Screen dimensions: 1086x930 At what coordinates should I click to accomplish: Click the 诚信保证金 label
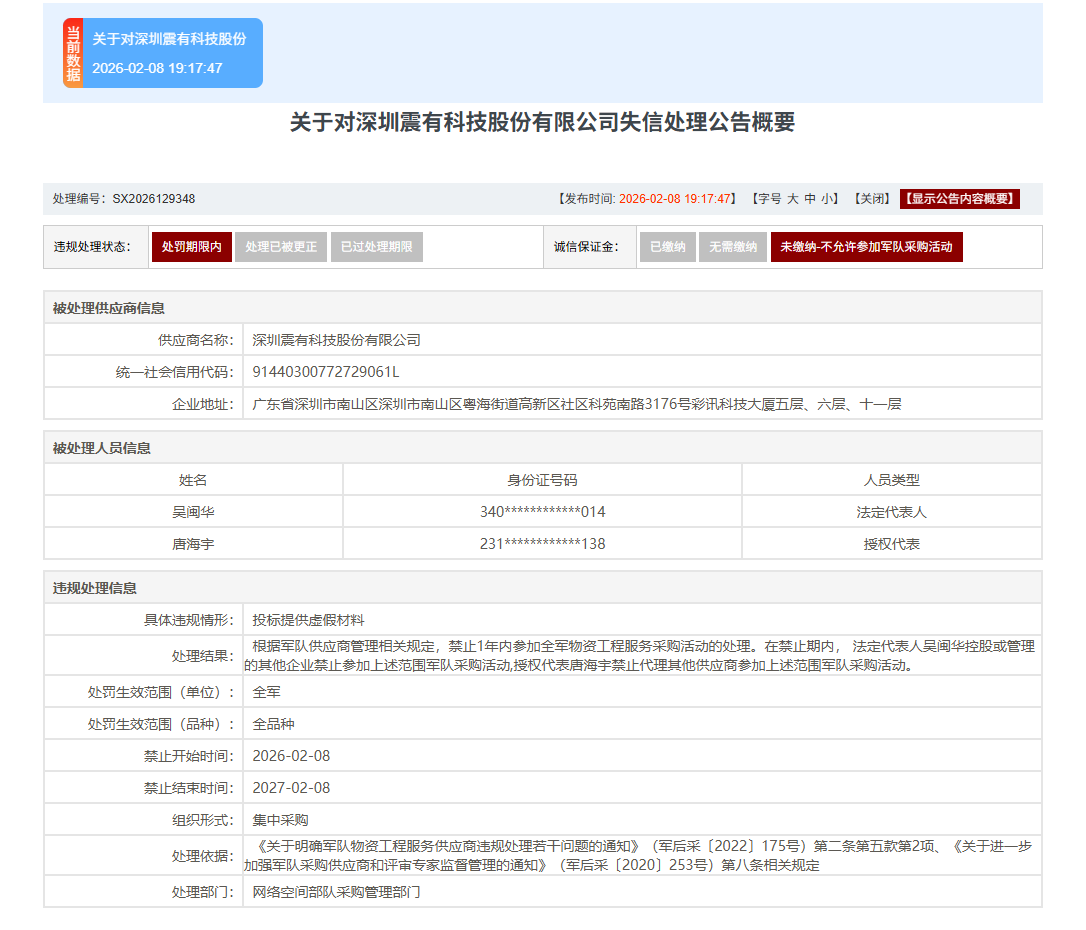[x=586, y=247]
